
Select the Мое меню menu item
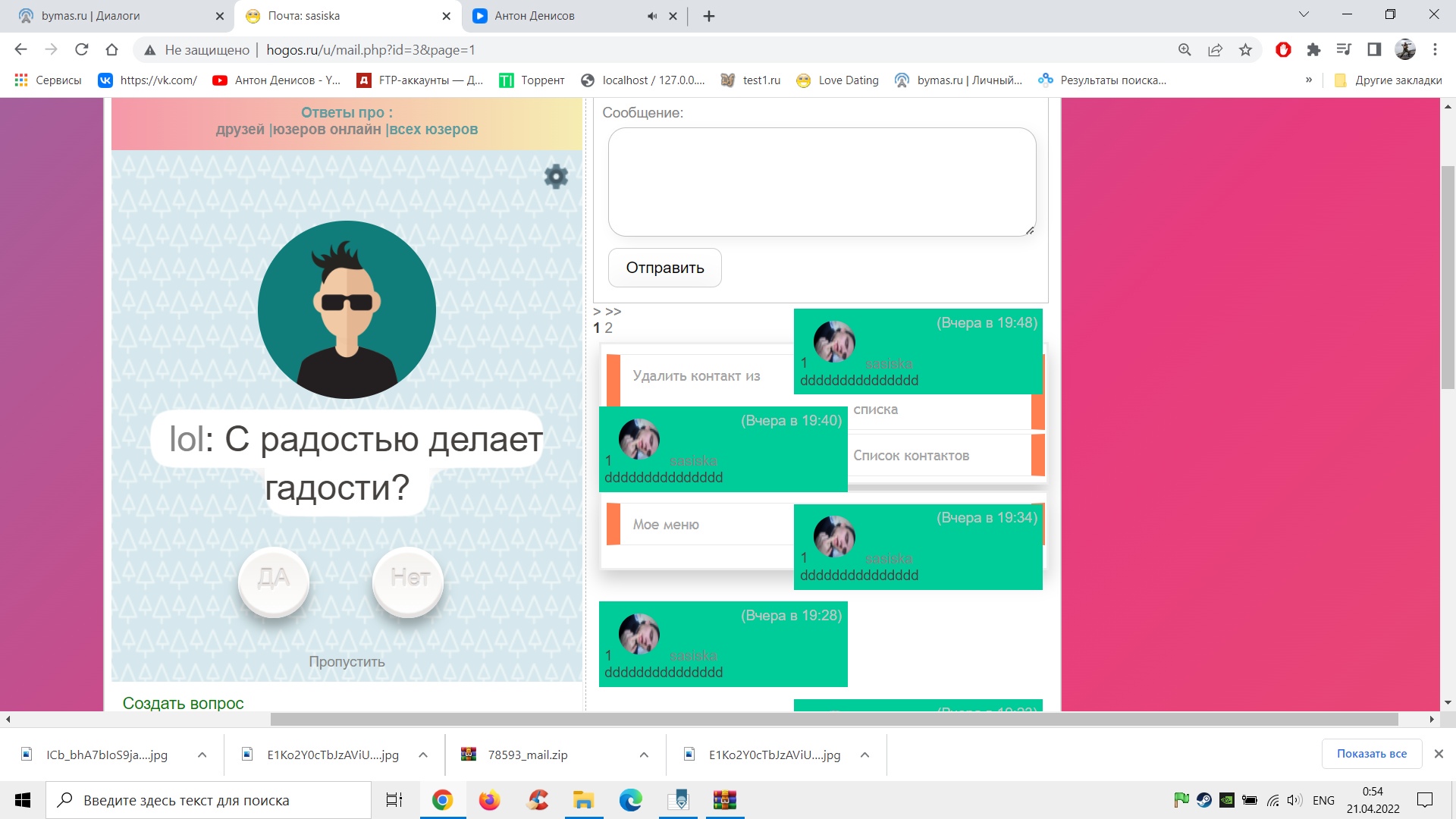click(666, 525)
